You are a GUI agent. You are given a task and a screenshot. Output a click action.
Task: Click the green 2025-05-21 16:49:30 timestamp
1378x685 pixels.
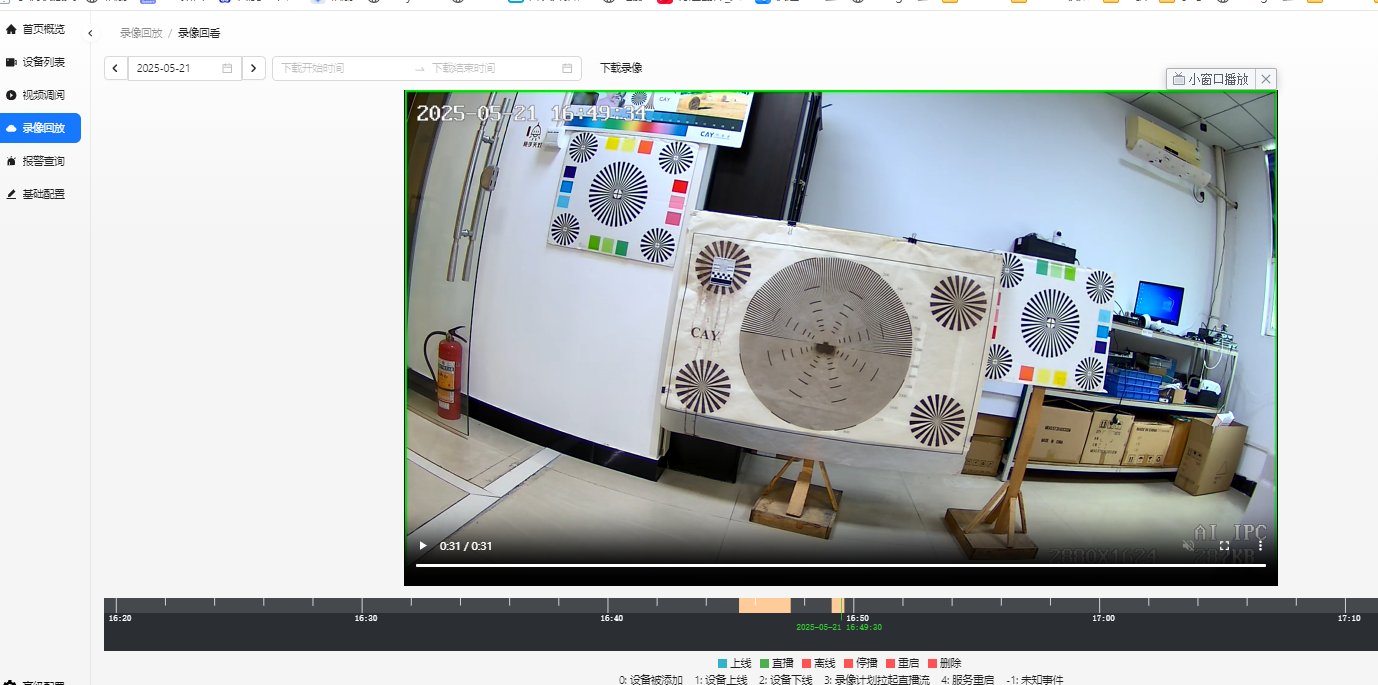(839, 628)
